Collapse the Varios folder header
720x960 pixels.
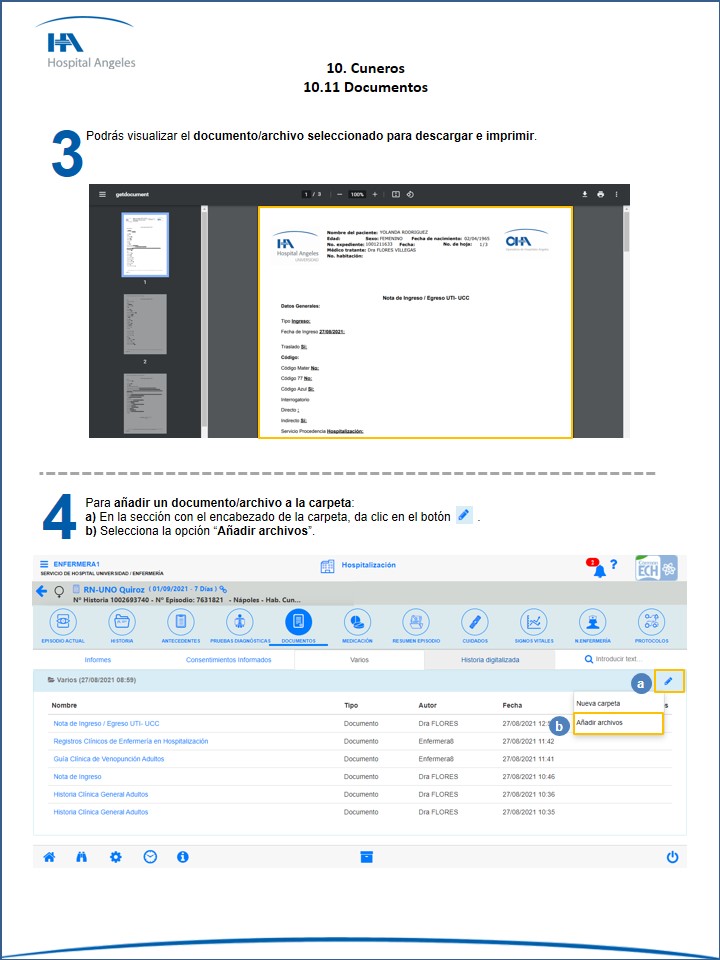(x=92, y=681)
